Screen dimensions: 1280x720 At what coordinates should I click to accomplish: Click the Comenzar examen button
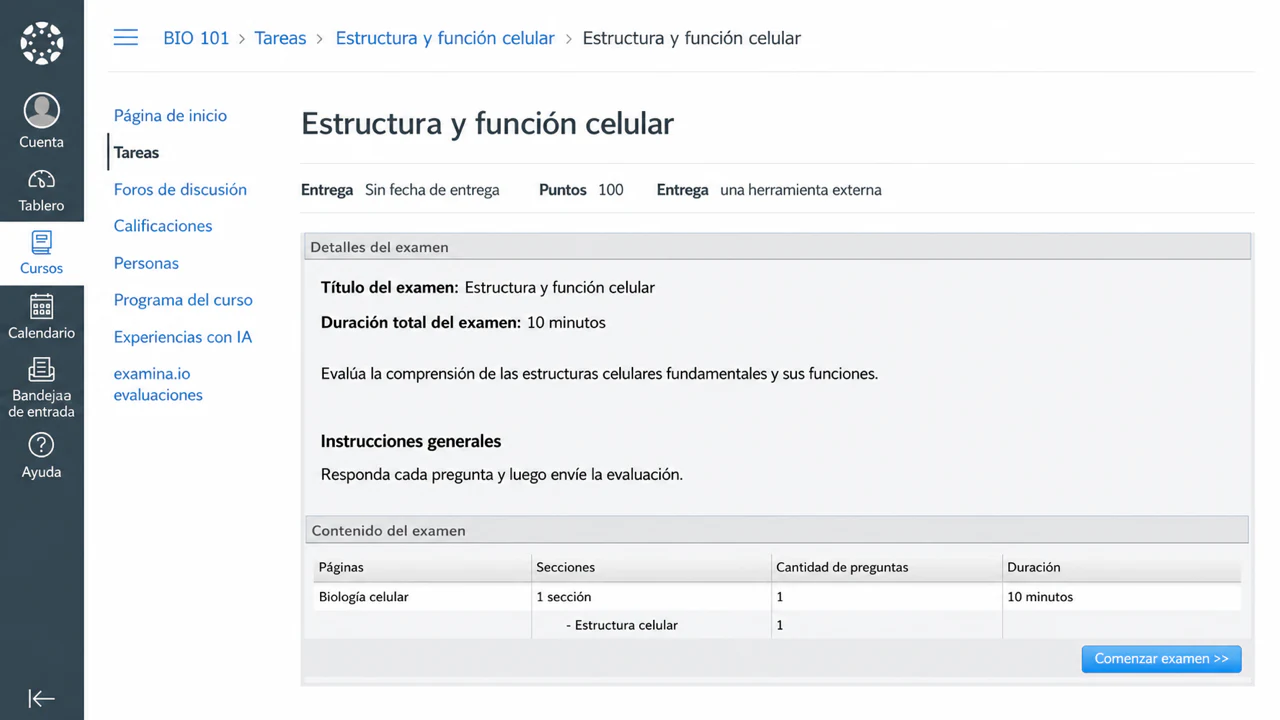click(1161, 659)
